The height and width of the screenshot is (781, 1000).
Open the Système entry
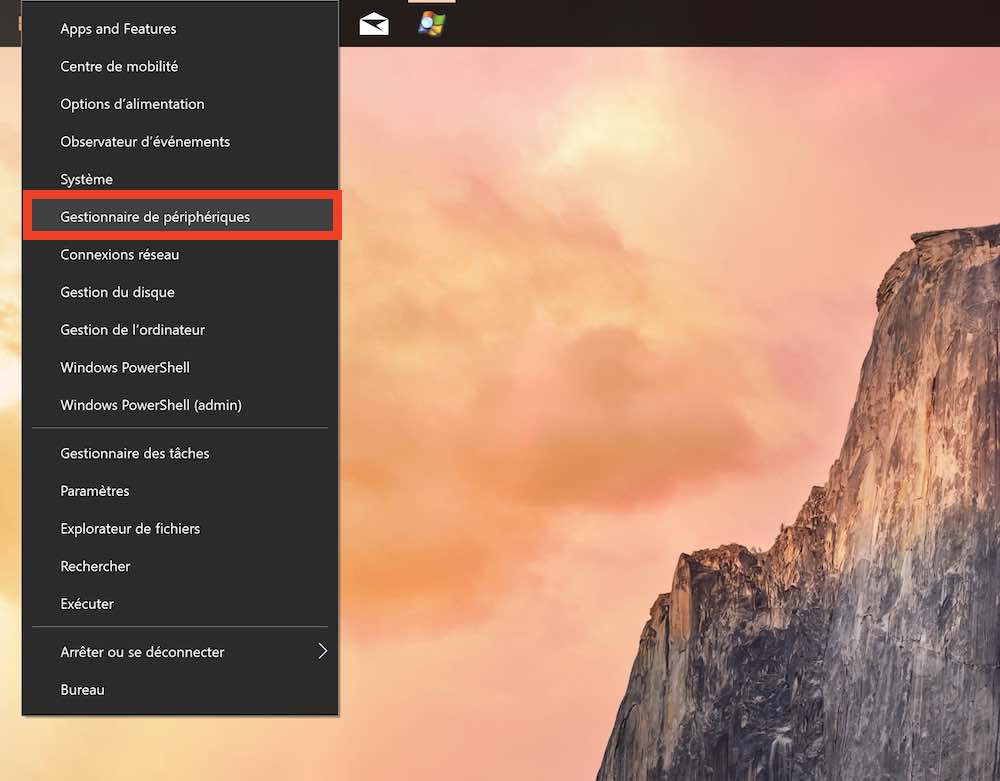[180, 179]
